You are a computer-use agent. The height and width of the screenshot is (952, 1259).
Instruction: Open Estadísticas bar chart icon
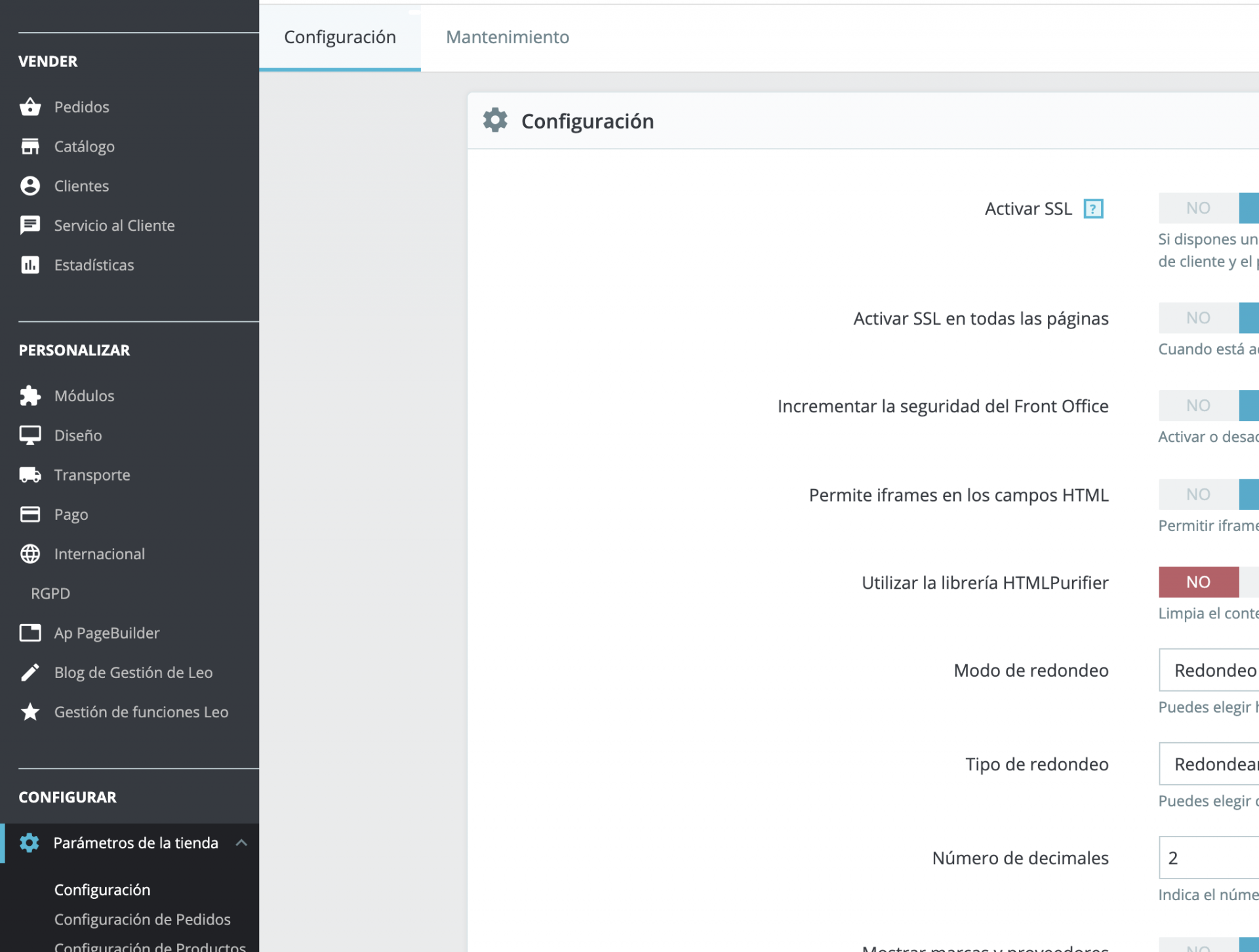click(x=30, y=265)
